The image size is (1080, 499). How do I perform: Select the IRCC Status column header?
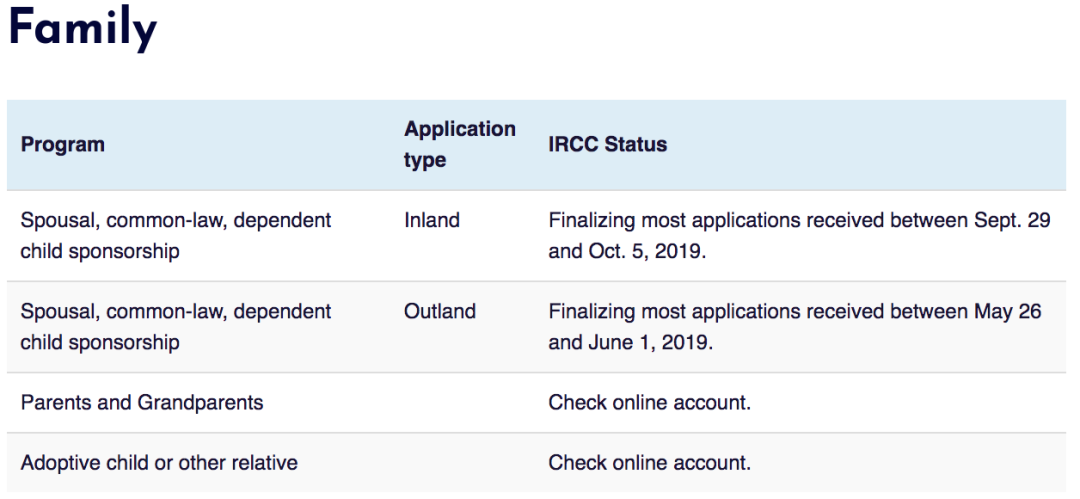[x=607, y=145]
